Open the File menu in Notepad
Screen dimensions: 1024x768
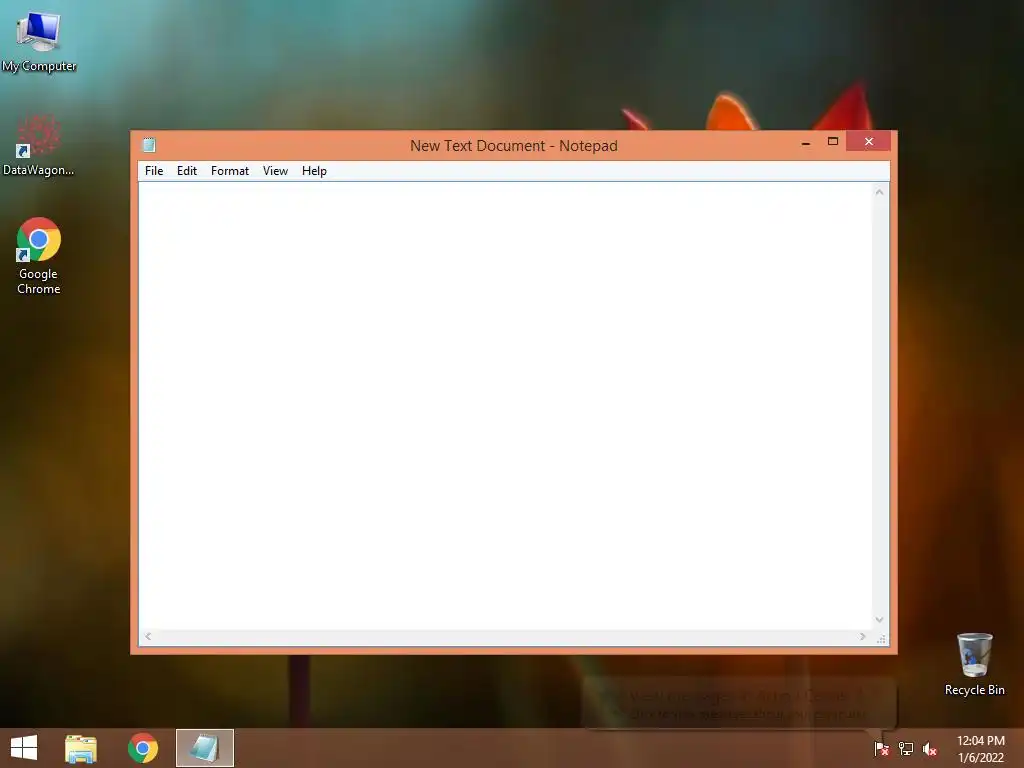[154, 171]
